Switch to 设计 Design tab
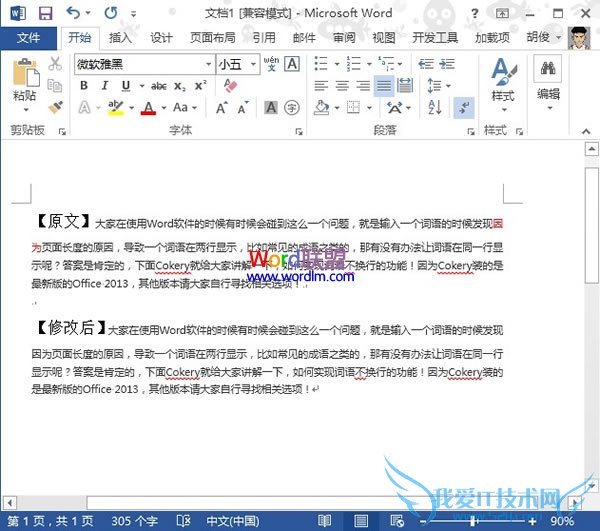600x531 pixels. (161, 37)
